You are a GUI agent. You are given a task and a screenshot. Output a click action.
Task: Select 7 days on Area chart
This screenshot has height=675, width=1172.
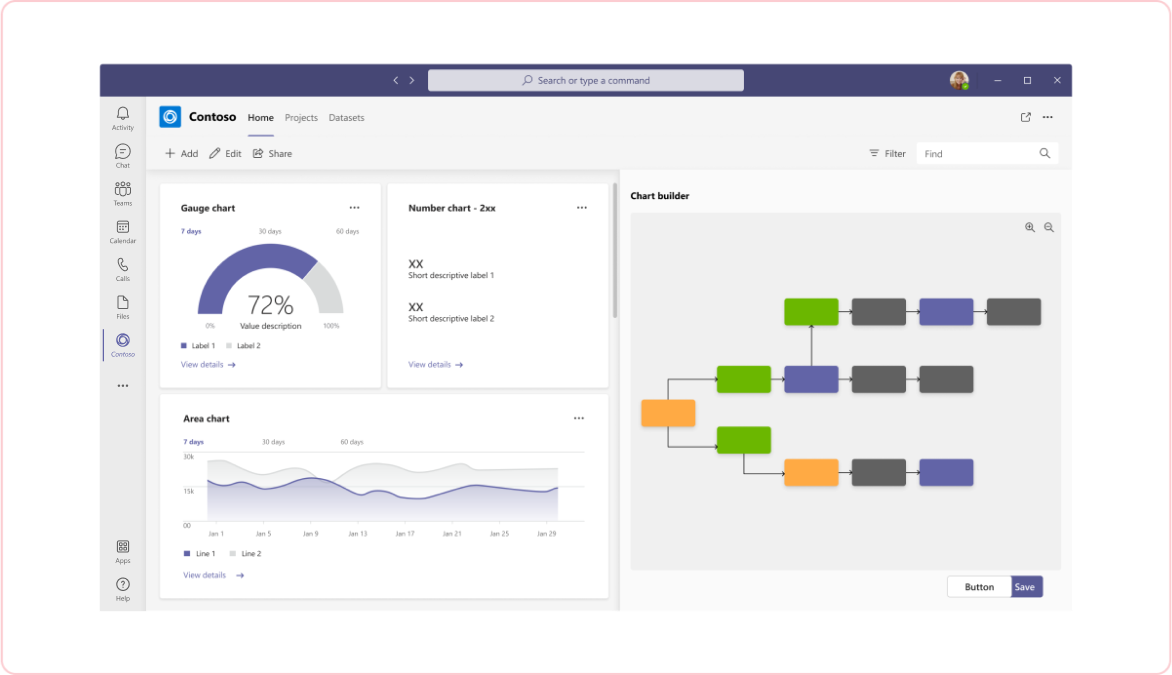194,442
